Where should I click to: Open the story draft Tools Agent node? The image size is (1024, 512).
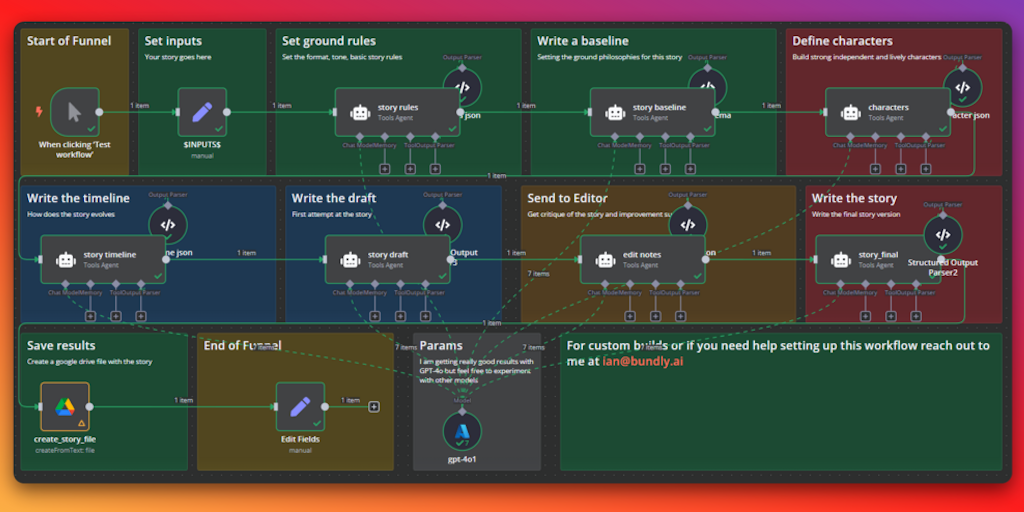click(x=387, y=259)
